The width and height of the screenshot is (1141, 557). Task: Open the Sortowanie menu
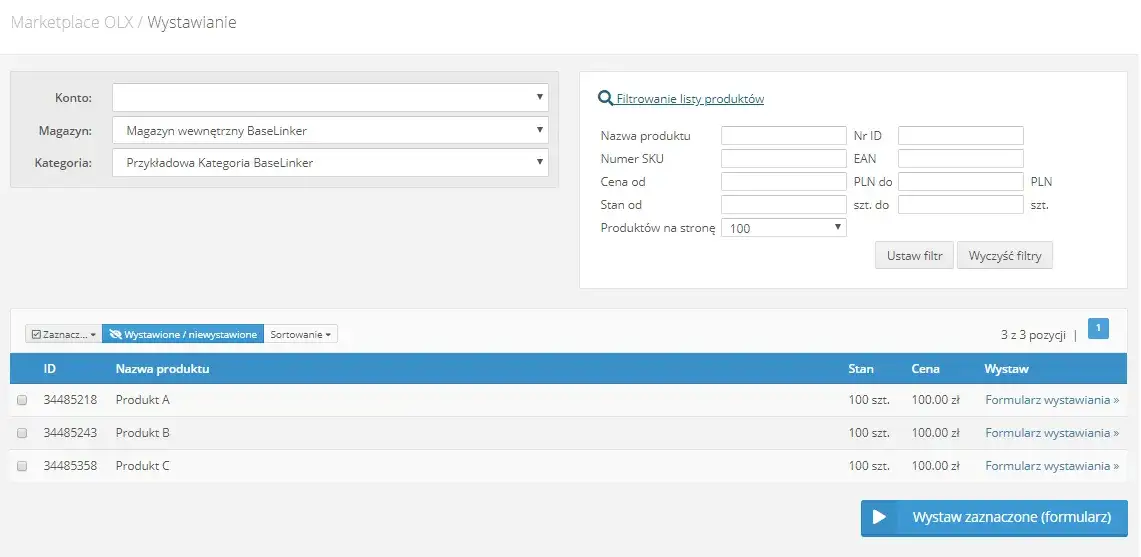point(301,334)
